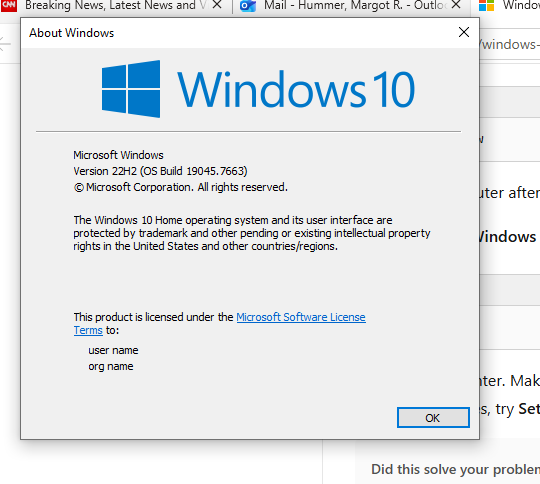Click the browser back arrow

tap(5, 44)
